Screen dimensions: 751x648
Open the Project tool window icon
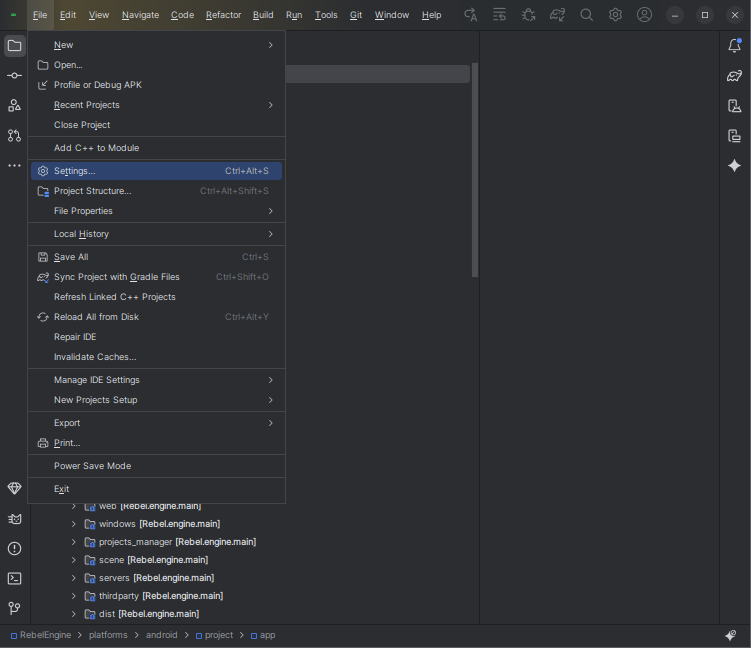coord(14,46)
